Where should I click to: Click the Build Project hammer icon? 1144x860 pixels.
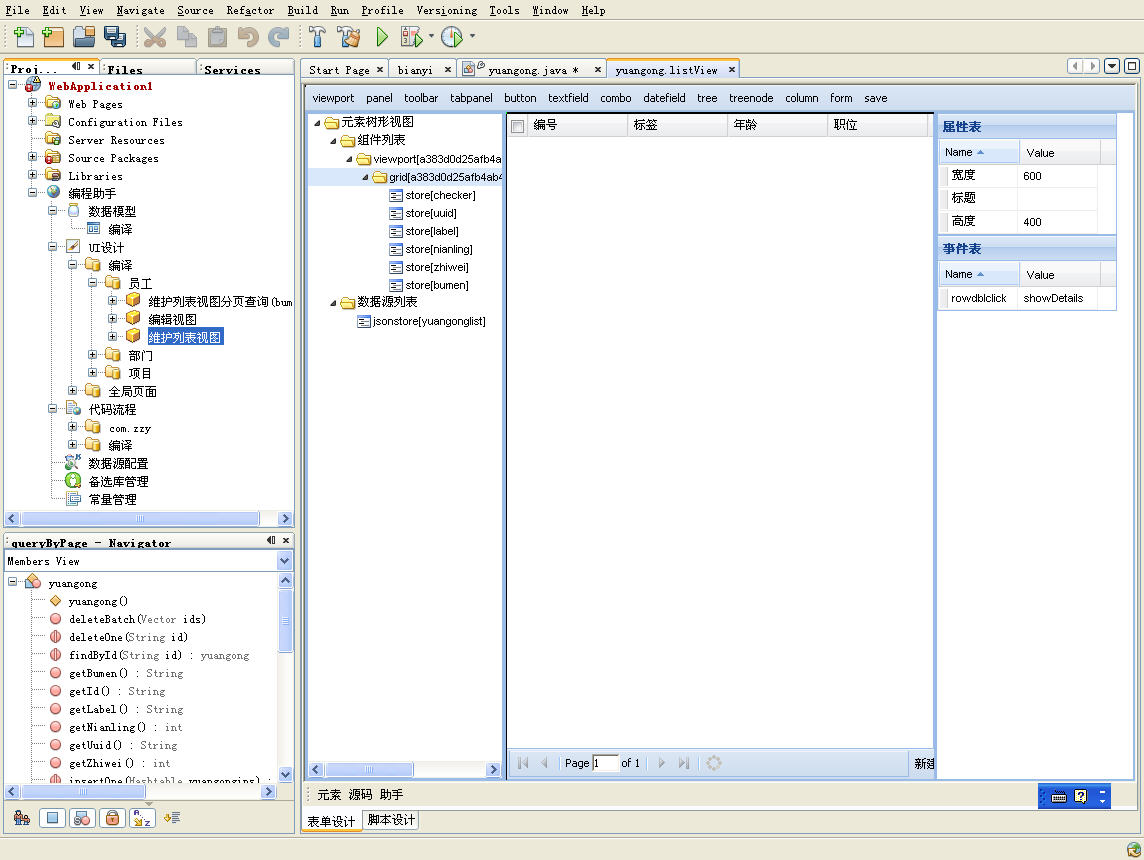tap(316, 36)
